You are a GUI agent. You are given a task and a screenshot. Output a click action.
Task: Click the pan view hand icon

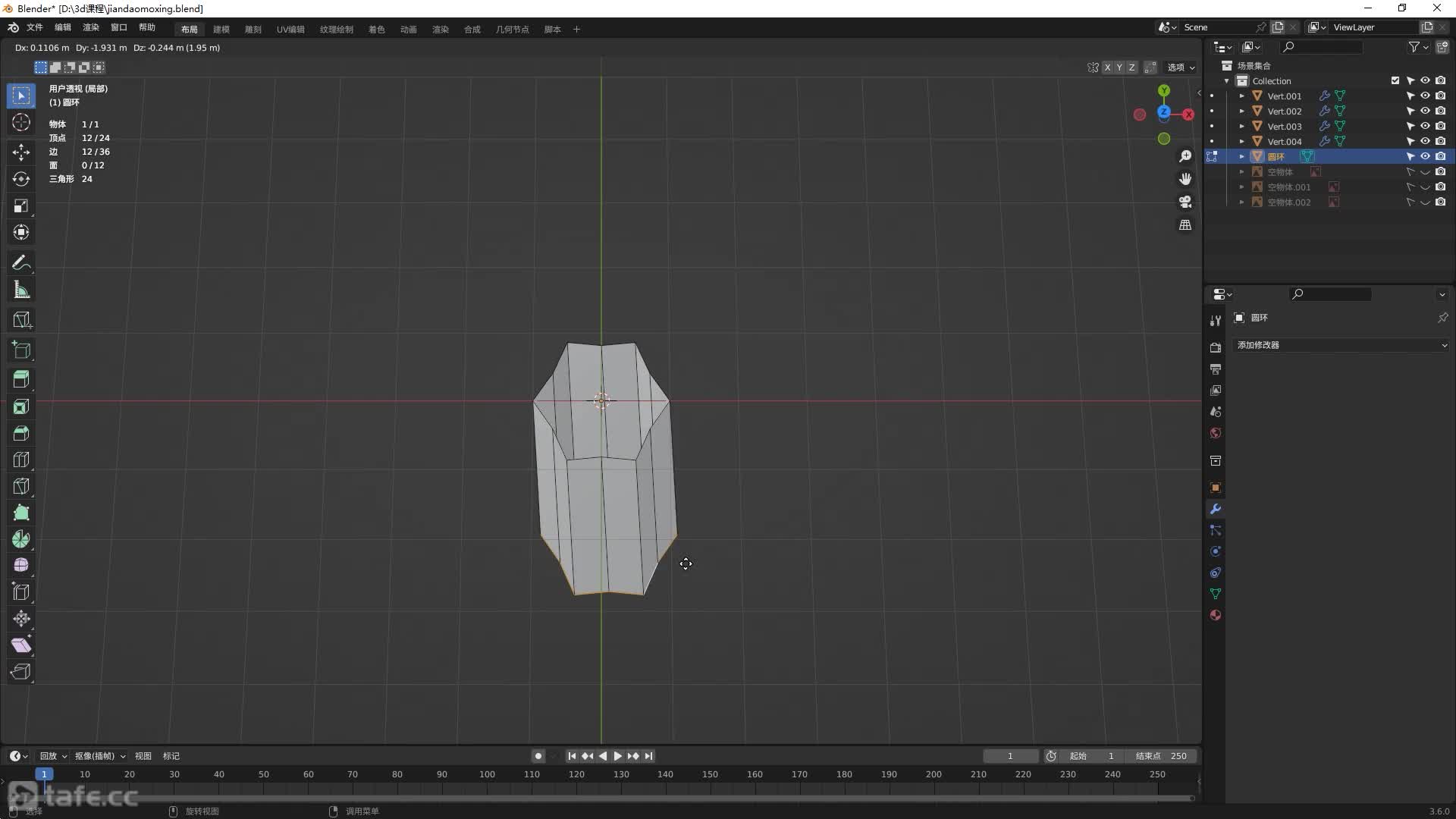coord(1185,179)
